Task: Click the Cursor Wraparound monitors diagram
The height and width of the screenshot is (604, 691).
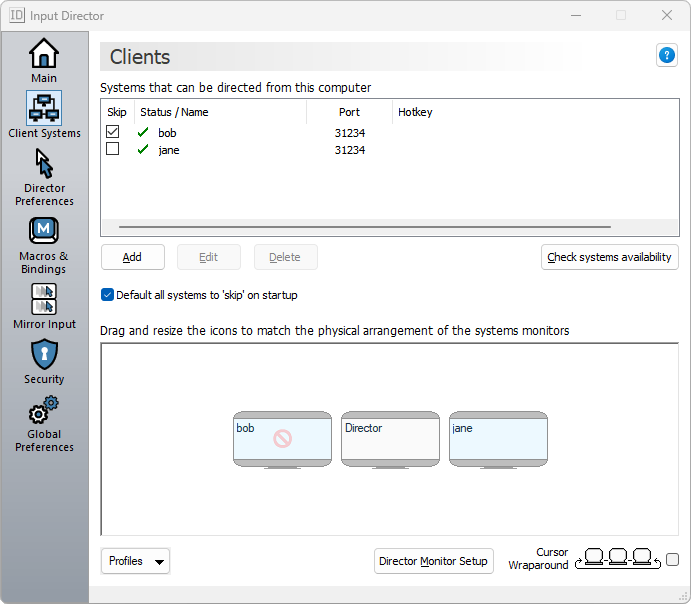Action: click(x=618, y=559)
